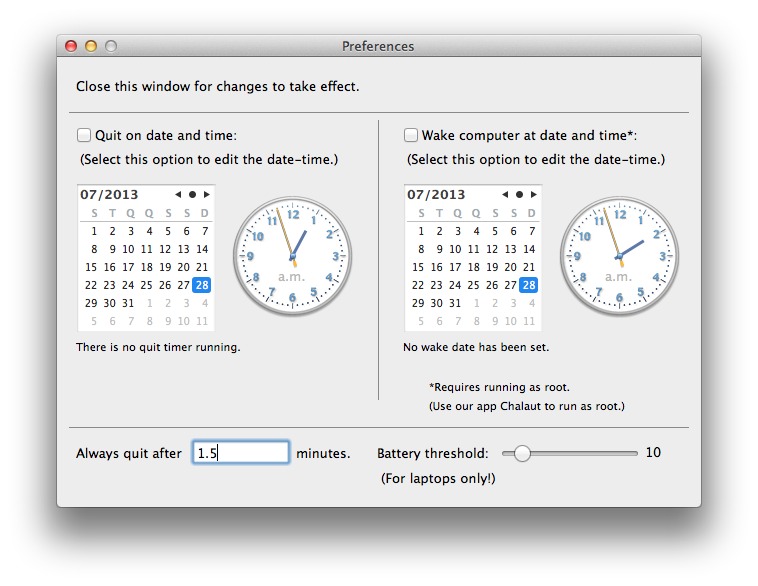The width and height of the screenshot is (758, 586).
Task: Select day 21 in wake calendar
Action: point(529,267)
